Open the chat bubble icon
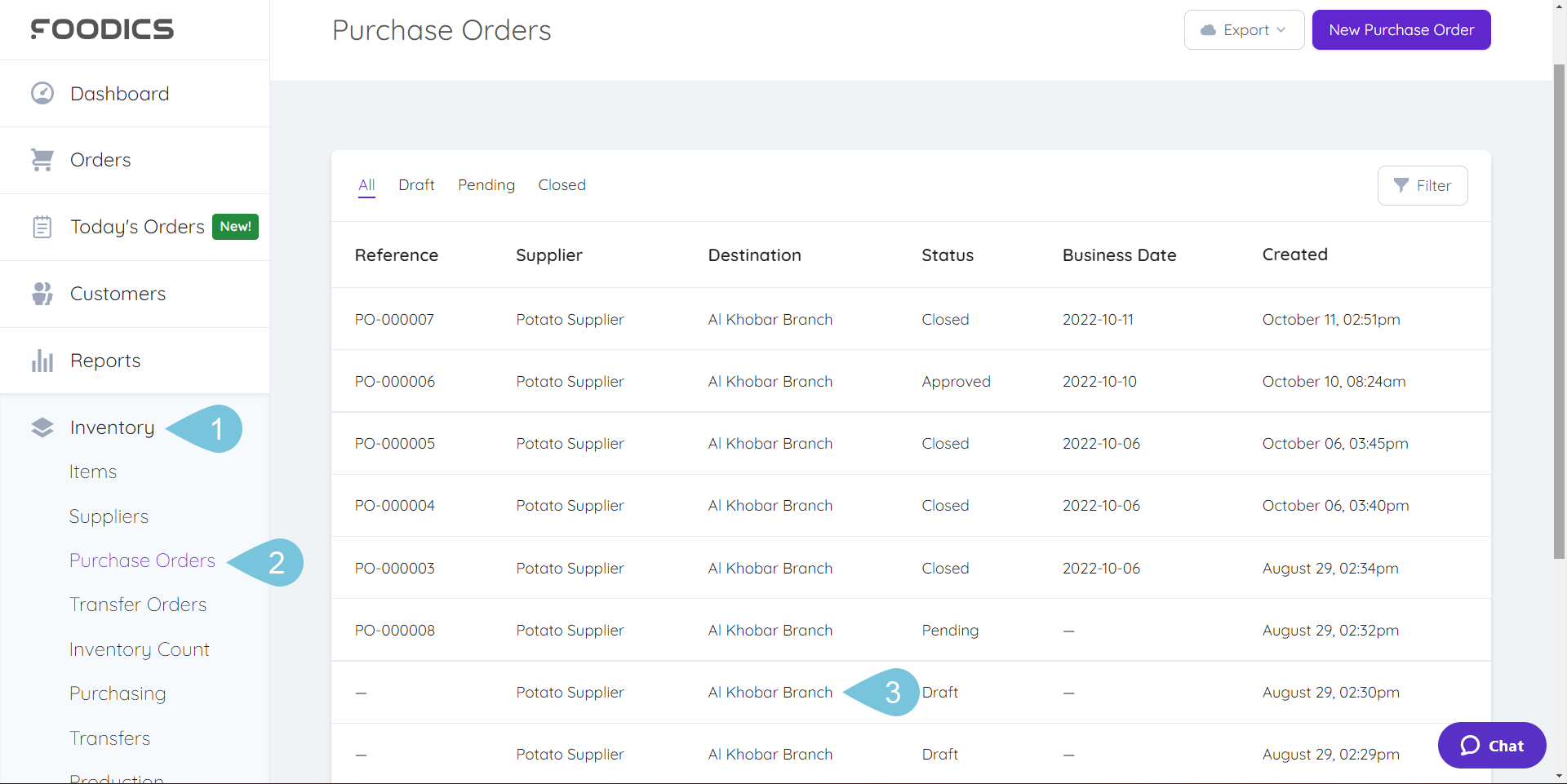This screenshot has height=784, width=1567. (1469, 745)
